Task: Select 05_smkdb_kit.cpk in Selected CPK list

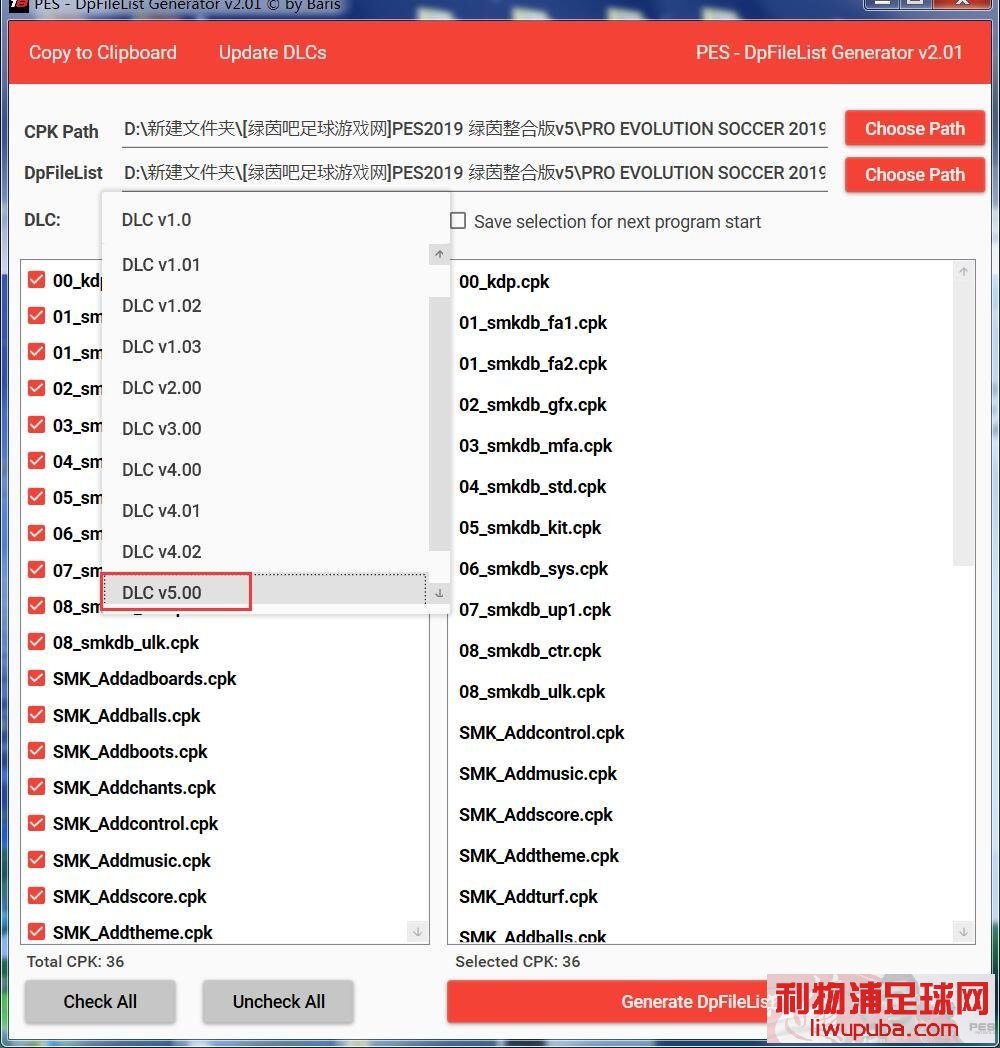Action: pyautogui.click(x=530, y=527)
